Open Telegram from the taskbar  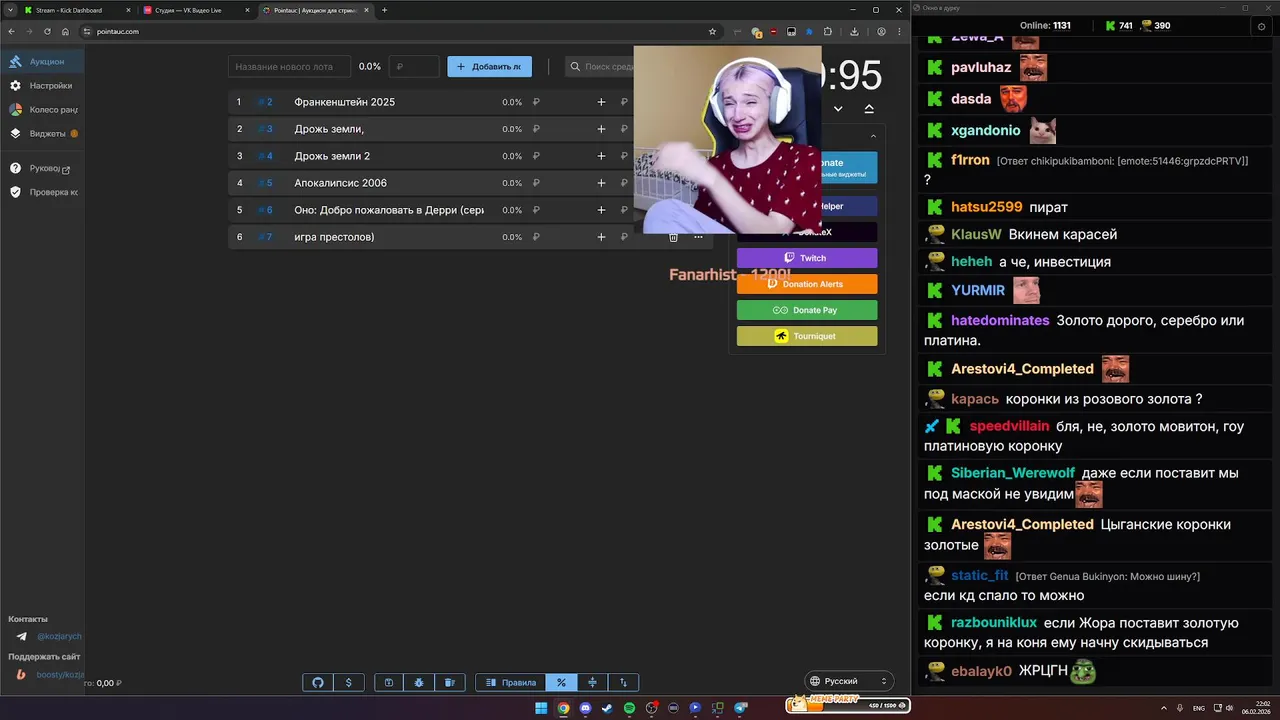pyautogui.click(x=741, y=708)
